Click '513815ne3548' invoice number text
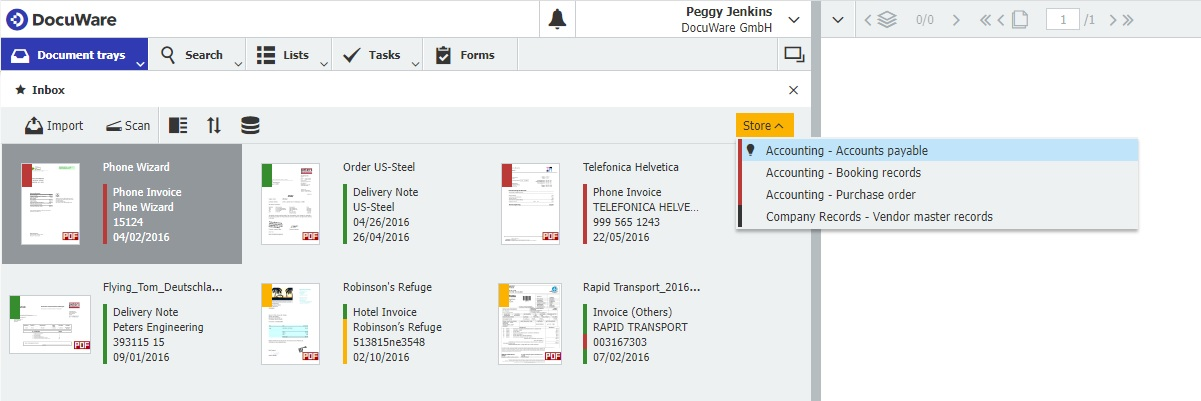 (x=389, y=342)
